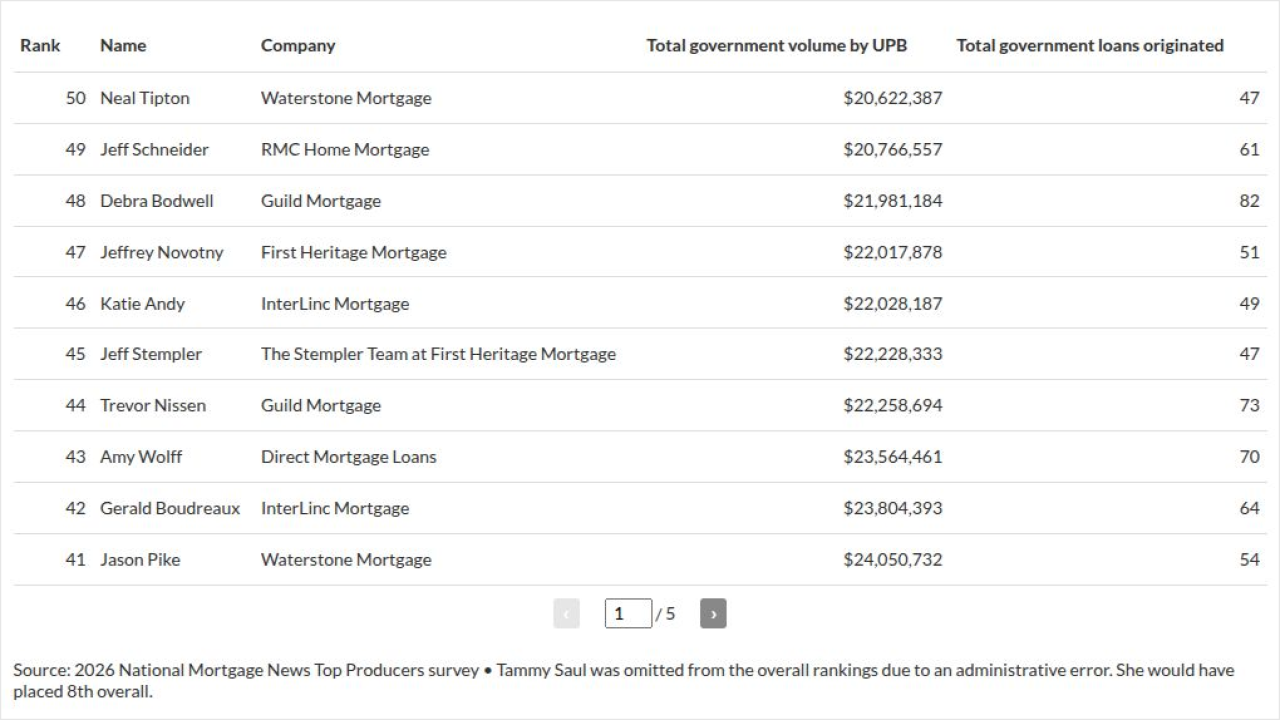Click the Source footnote text
1280x720 pixels.
[624, 680]
